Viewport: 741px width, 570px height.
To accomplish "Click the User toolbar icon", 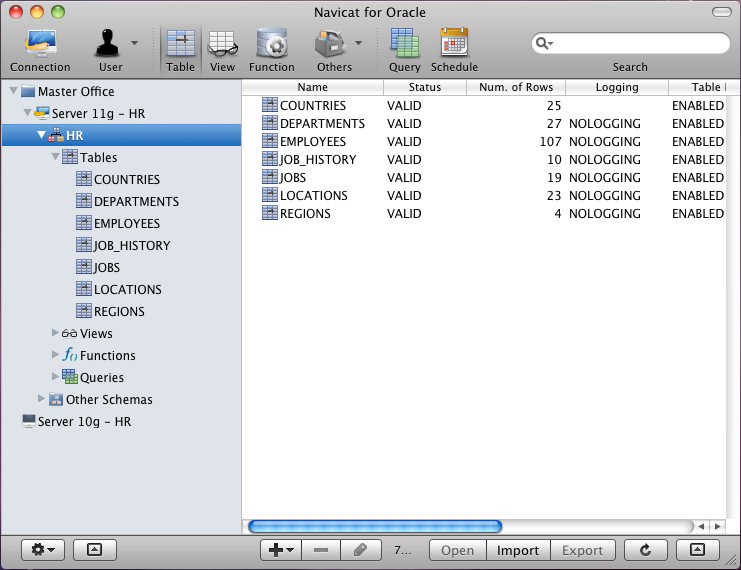I will pyautogui.click(x=108, y=43).
